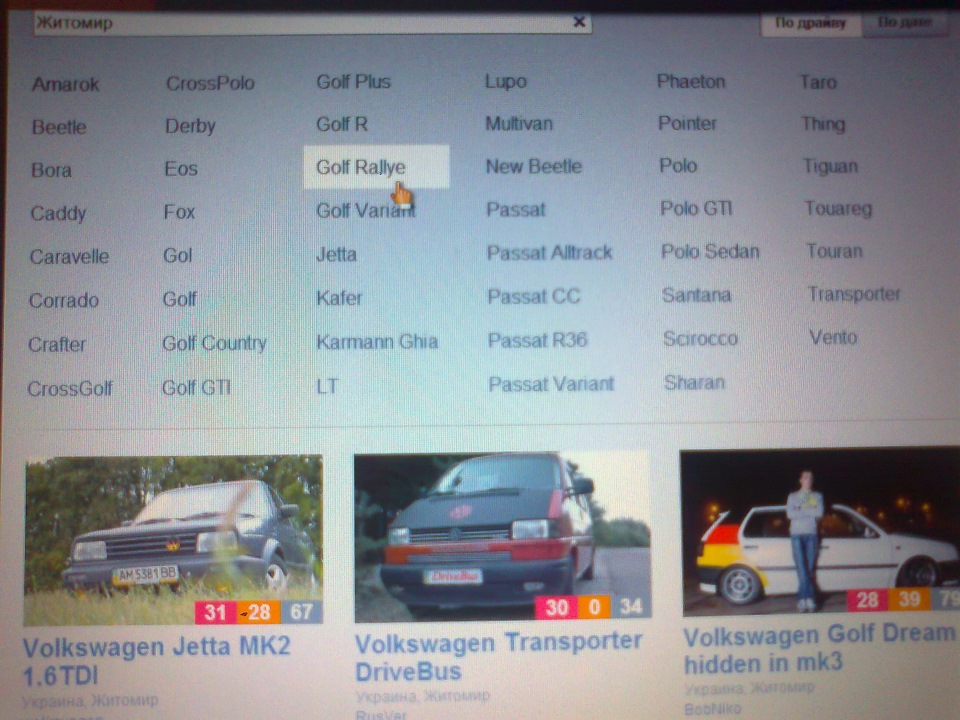Choose the Passat CC model
The image size is (960, 720).
(533, 296)
